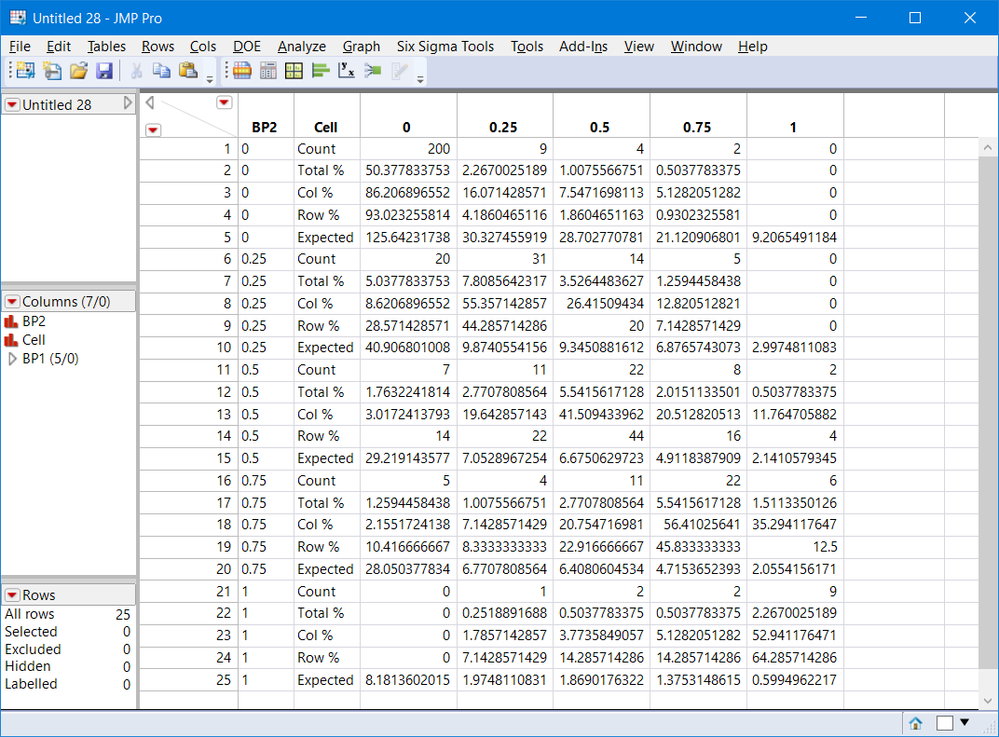Click the Excluded entry in Rows panel
Image resolution: width=999 pixels, height=737 pixels.
pos(68,649)
